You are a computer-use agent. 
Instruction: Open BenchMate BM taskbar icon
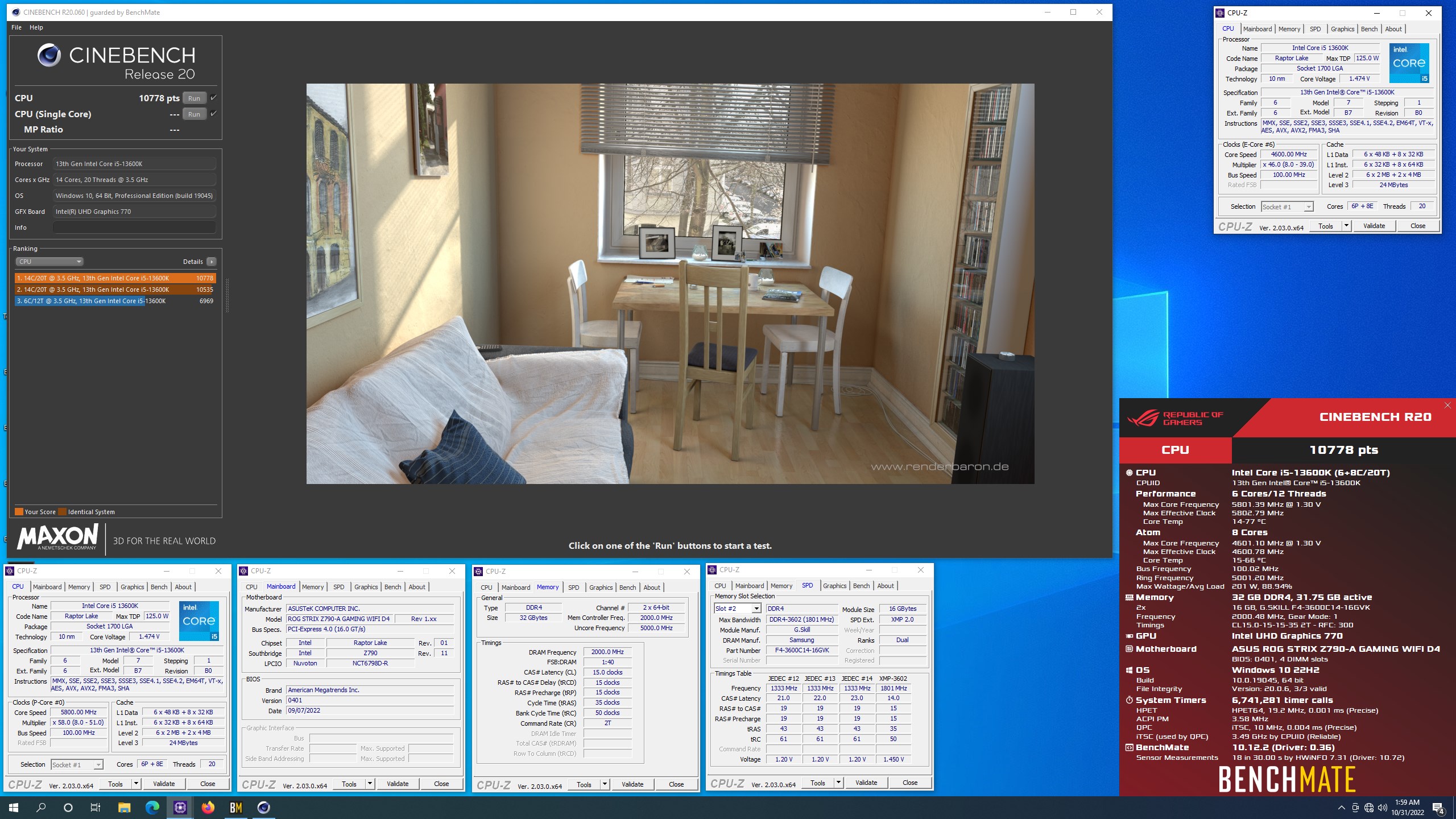235,808
